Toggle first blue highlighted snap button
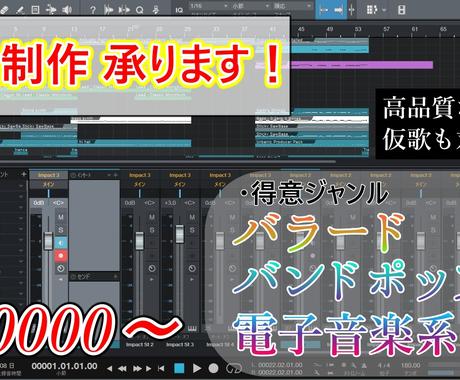460x380 pixels. click(x=324, y=10)
